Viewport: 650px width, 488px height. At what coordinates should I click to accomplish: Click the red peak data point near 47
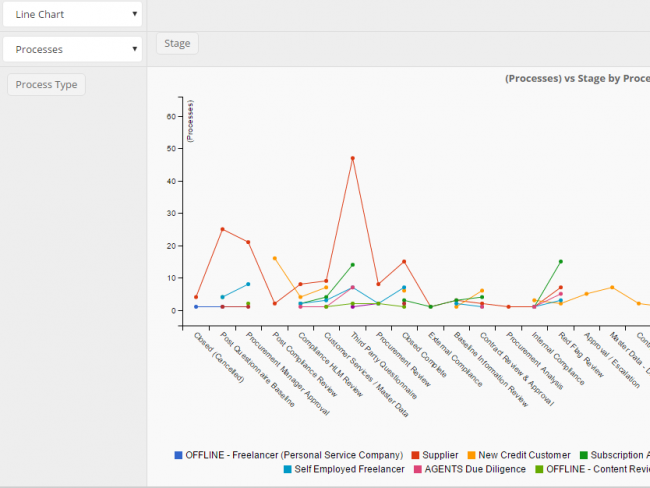click(x=352, y=158)
